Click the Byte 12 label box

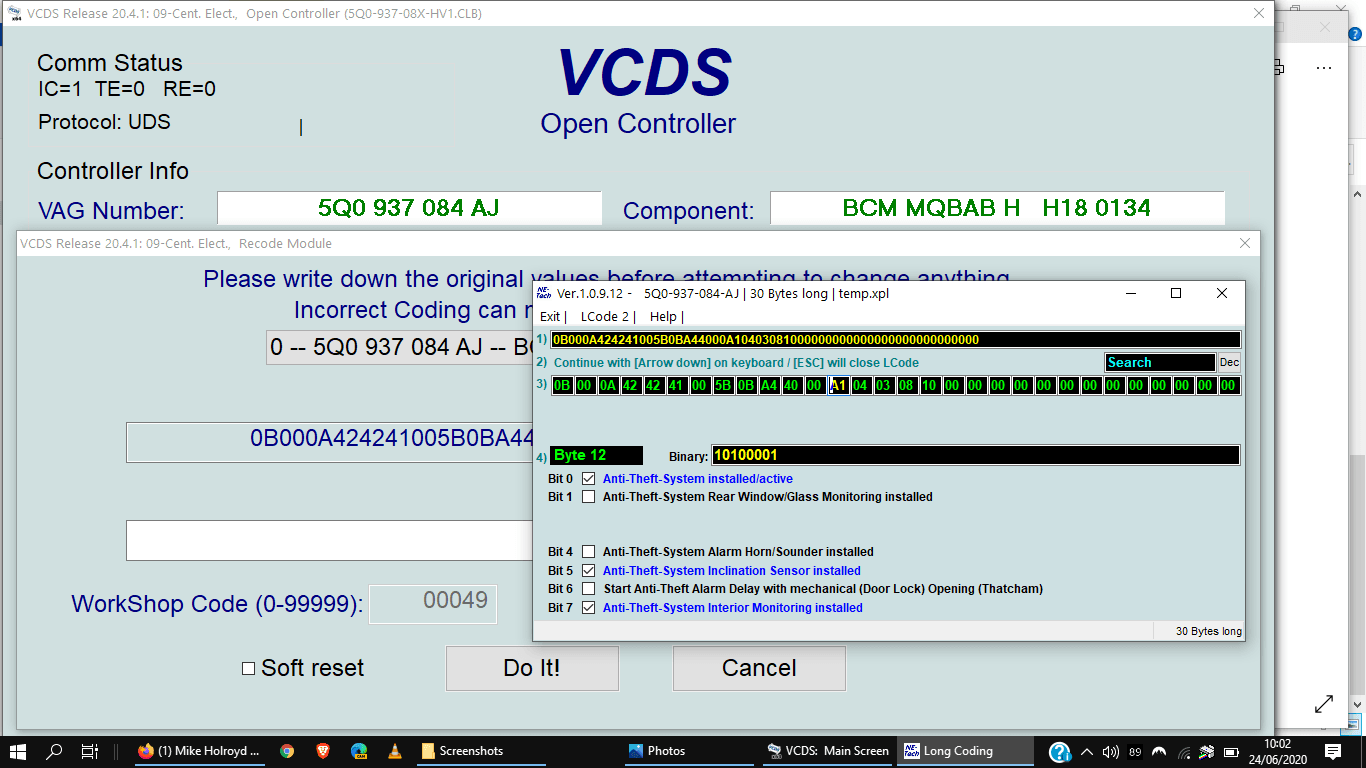point(597,456)
